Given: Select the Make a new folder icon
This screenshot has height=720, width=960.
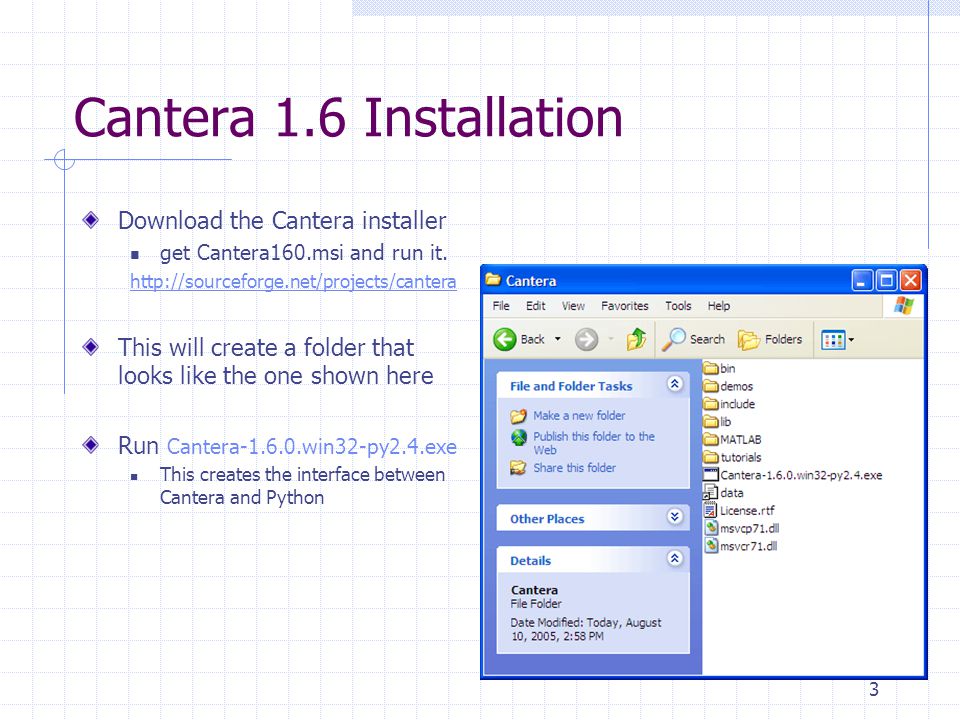Looking at the screenshot, I should 519,416.
